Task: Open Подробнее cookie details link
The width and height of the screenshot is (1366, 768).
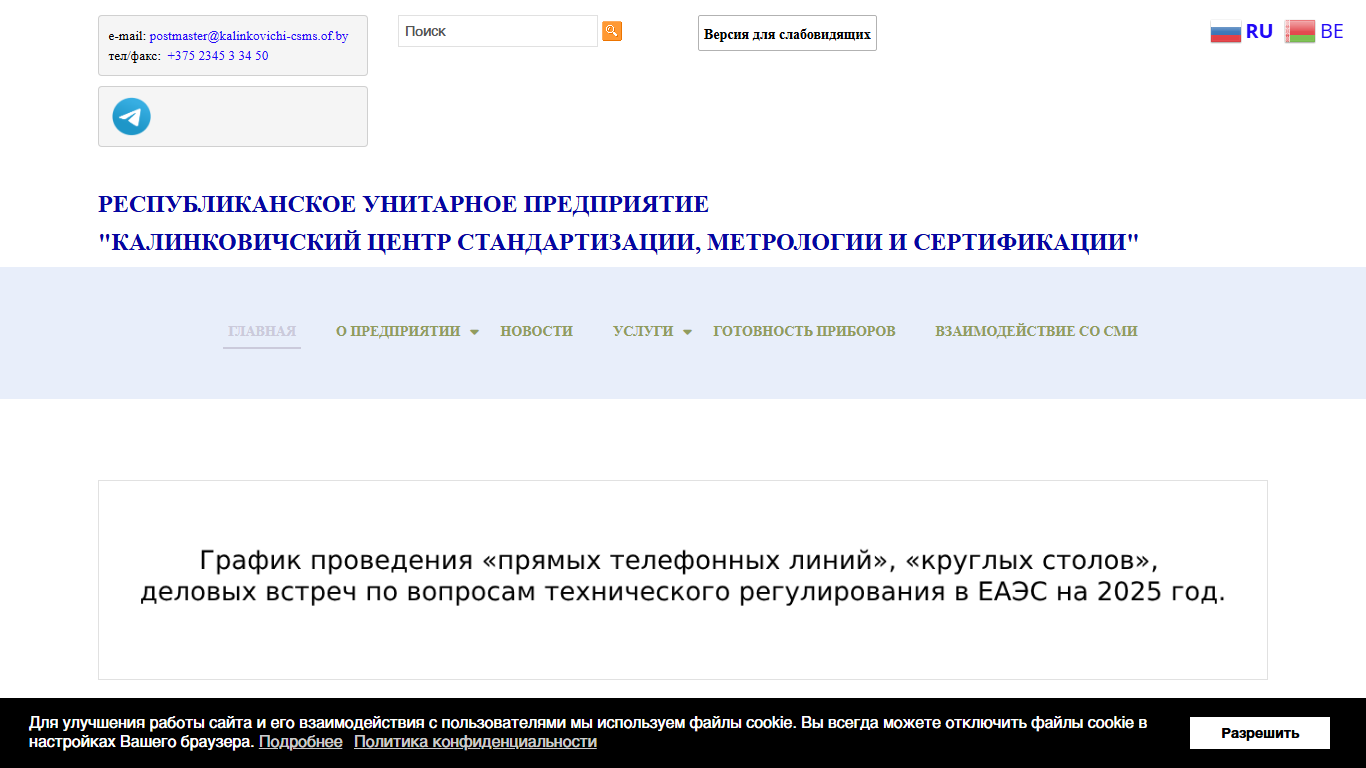Action: click(x=300, y=742)
